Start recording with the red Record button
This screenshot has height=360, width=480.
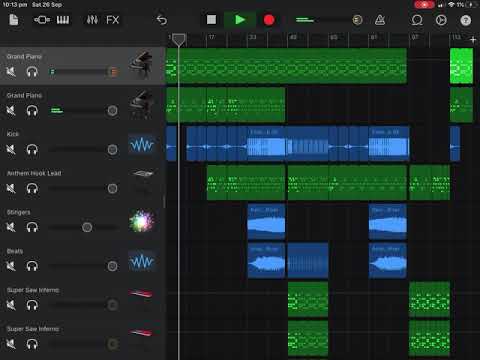[x=269, y=20]
